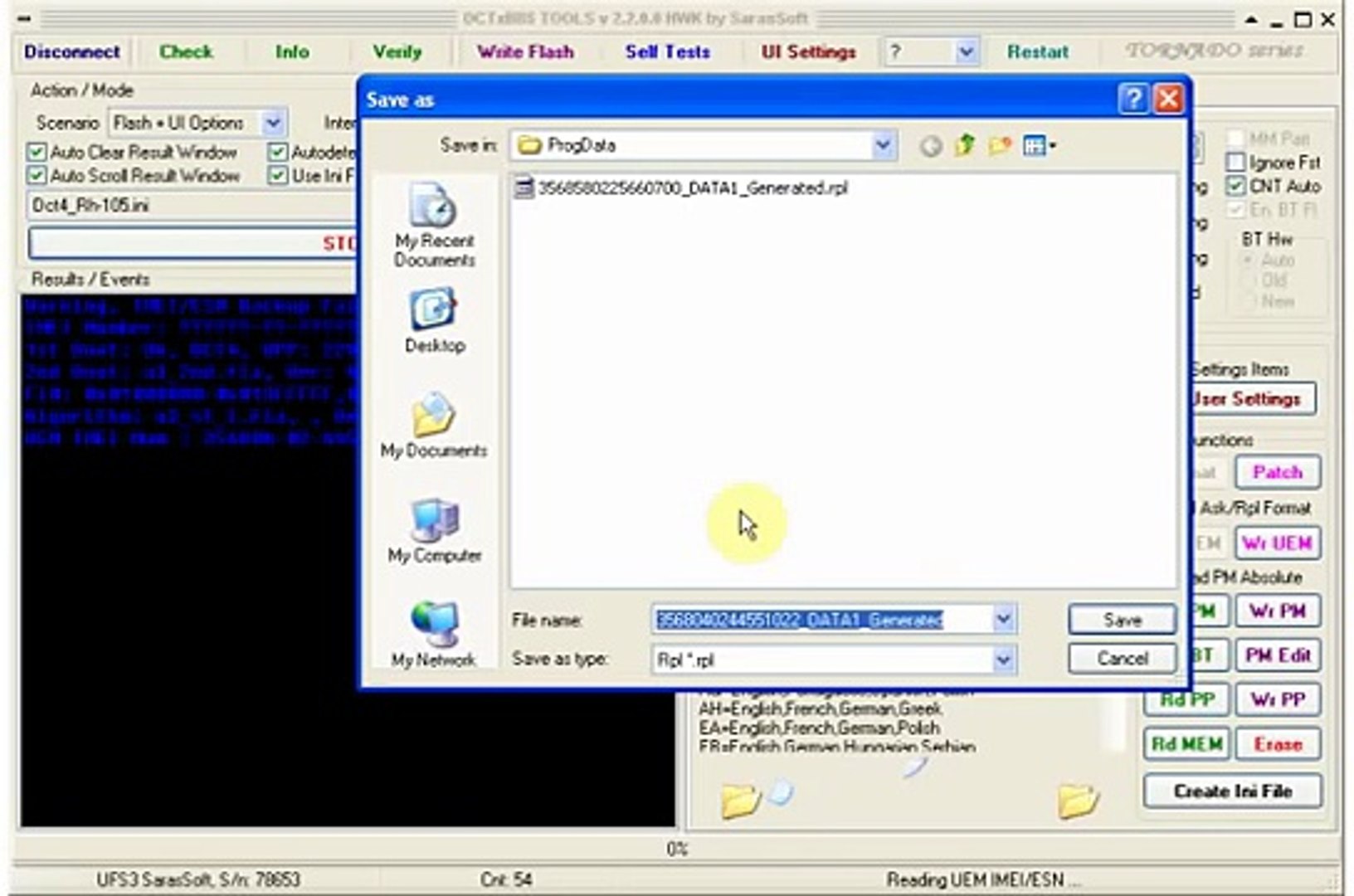The image size is (1354, 896).
Task: Click the PM Edit button
Action: pos(1277,655)
